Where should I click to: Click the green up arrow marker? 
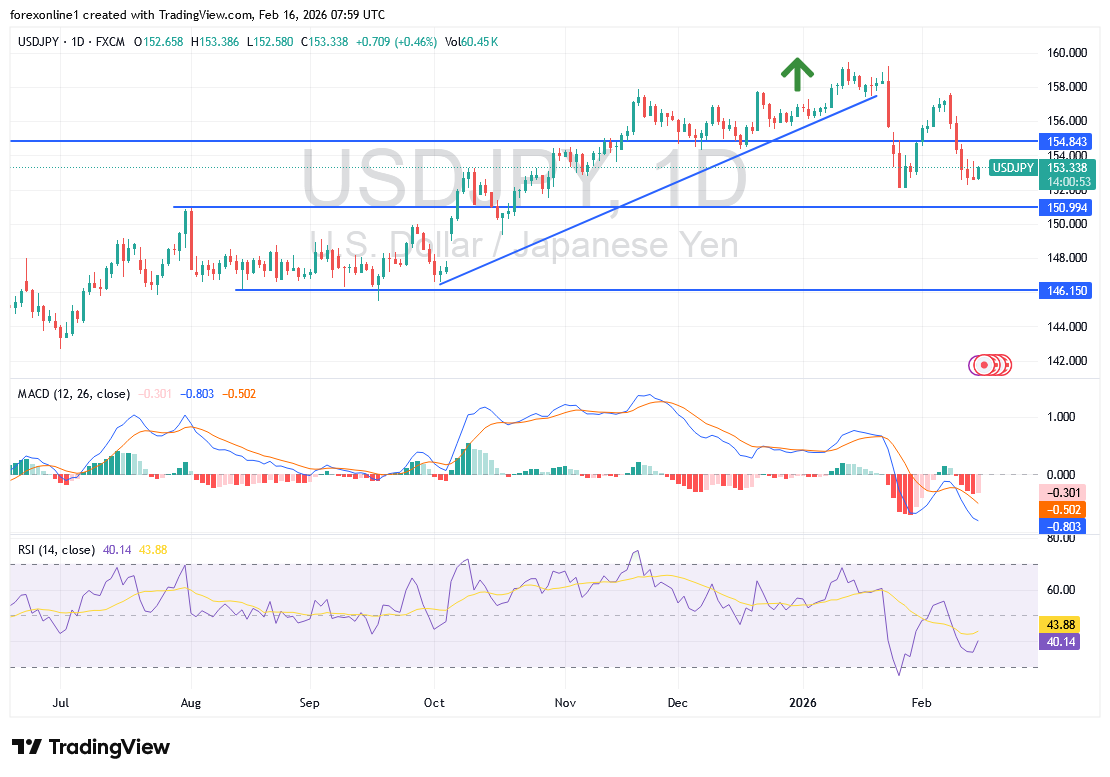pyautogui.click(x=796, y=74)
